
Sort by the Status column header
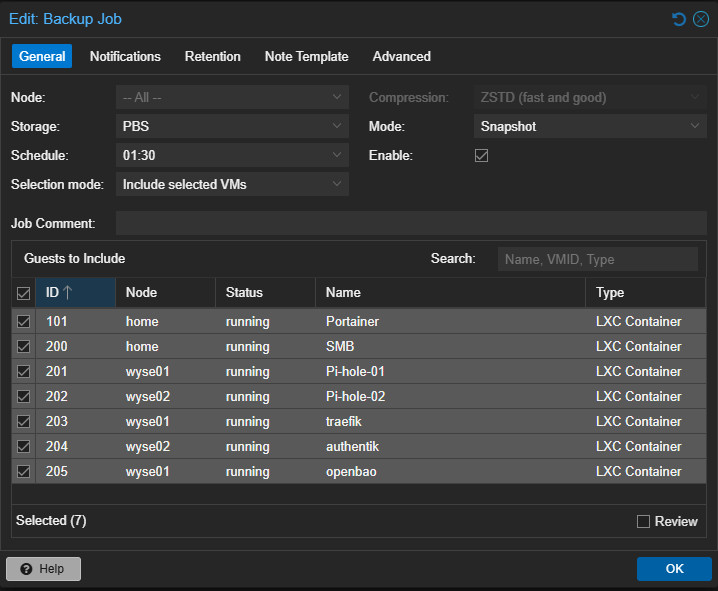[265, 293]
